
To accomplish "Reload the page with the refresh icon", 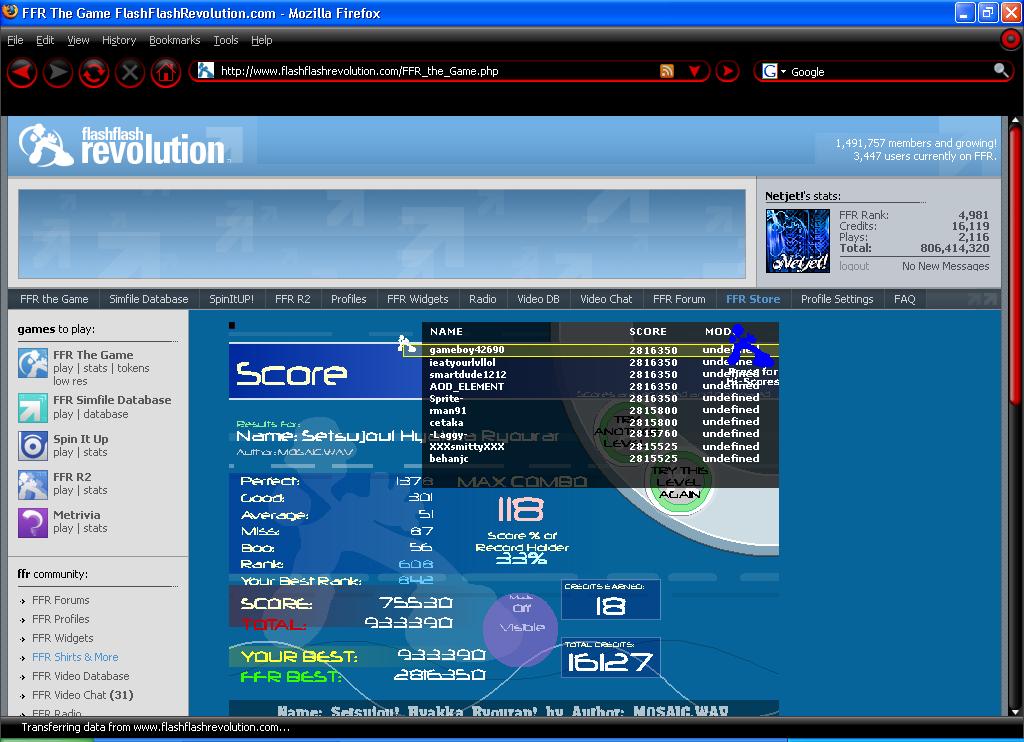I will tap(93, 72).
